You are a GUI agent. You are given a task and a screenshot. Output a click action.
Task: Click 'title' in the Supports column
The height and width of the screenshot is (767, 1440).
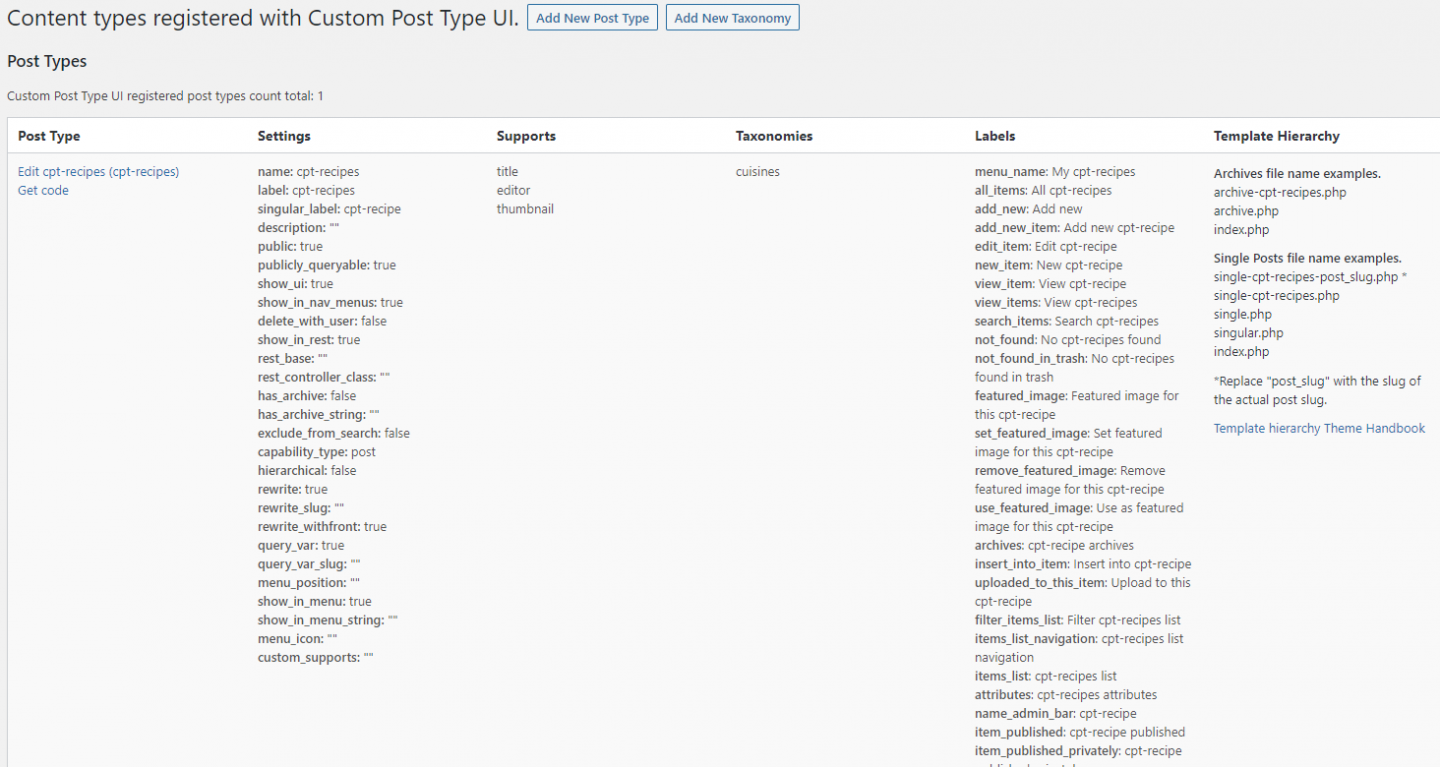click(x=507, y=172)
